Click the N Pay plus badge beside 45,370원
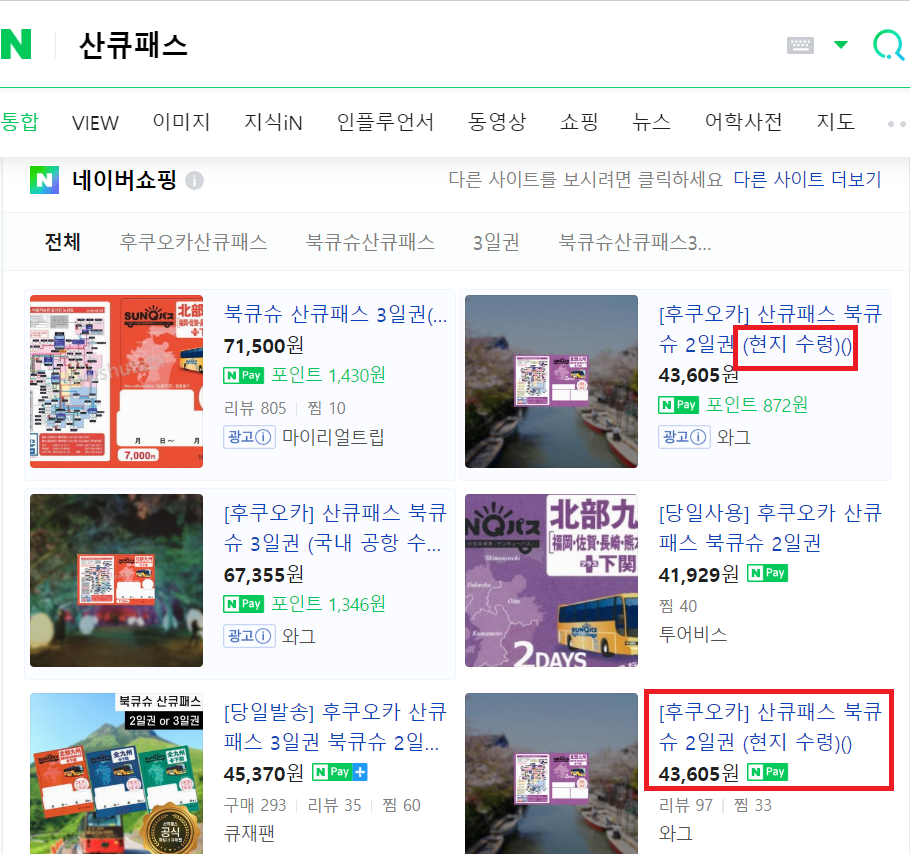Viewport: 910px width, 854px height. coord(340,772)
